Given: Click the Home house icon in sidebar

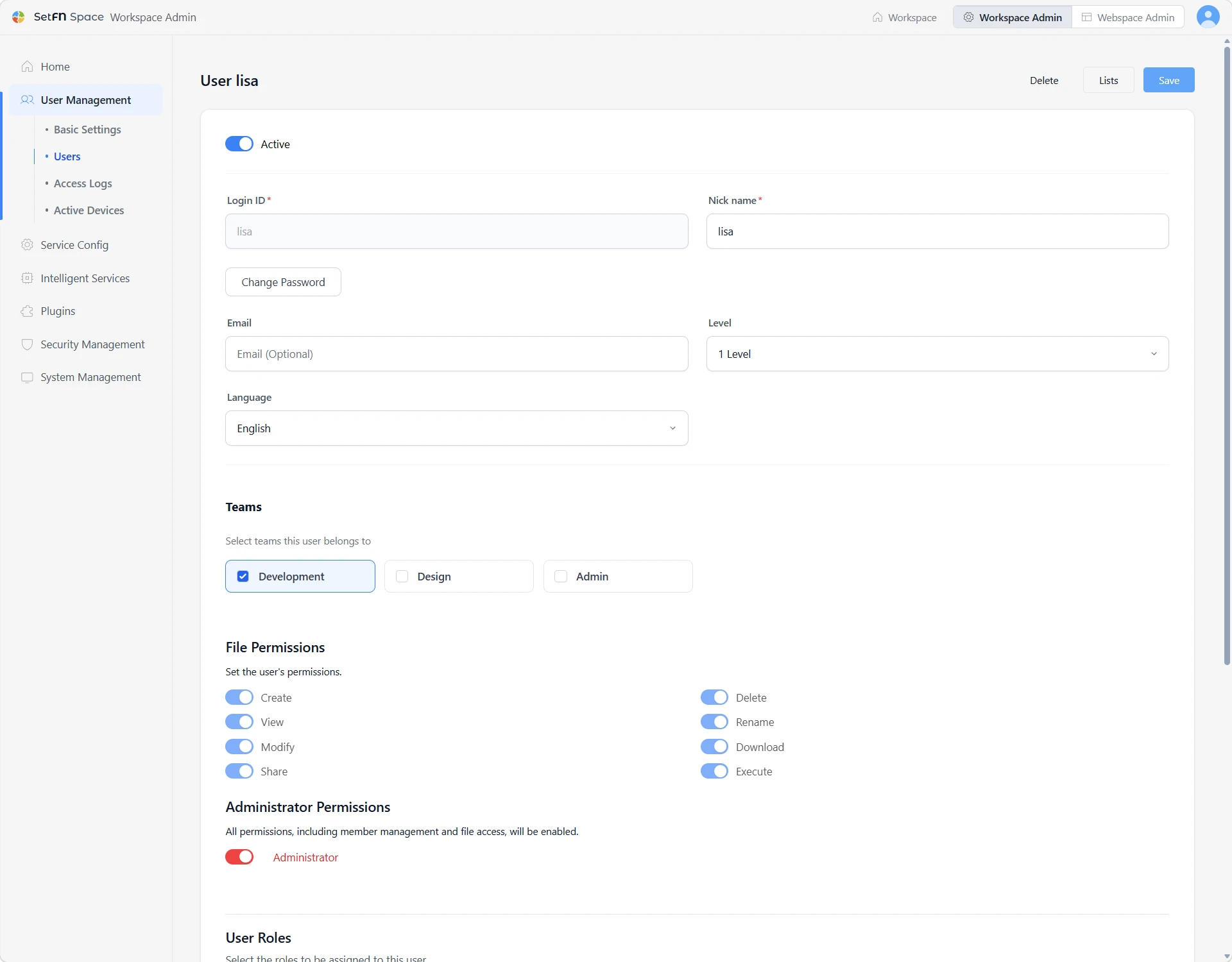Looking at the screenshot, I should click(x=27, y=67).
